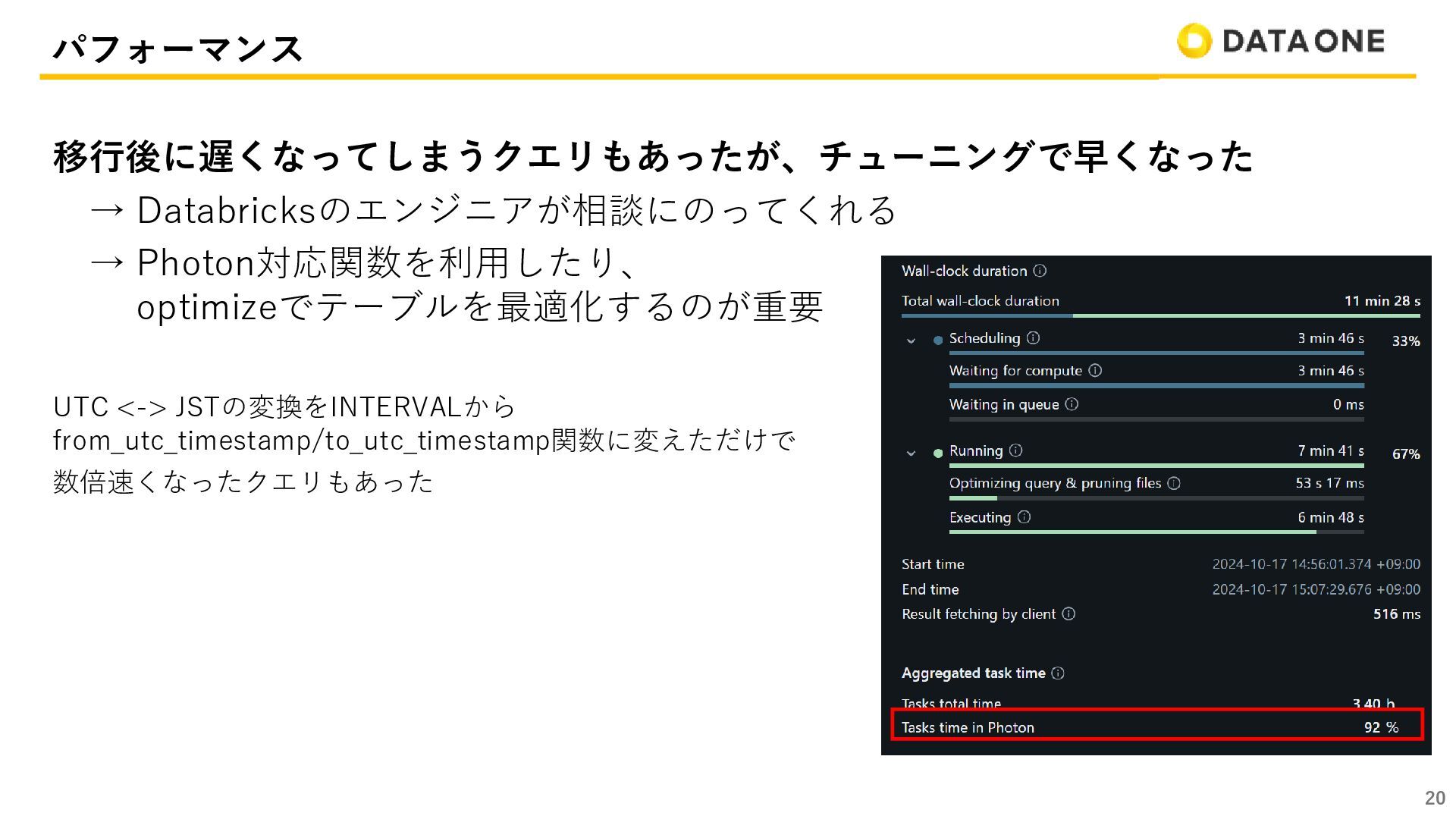Click the slide title 'パフォーマンス'

[179, 49]
